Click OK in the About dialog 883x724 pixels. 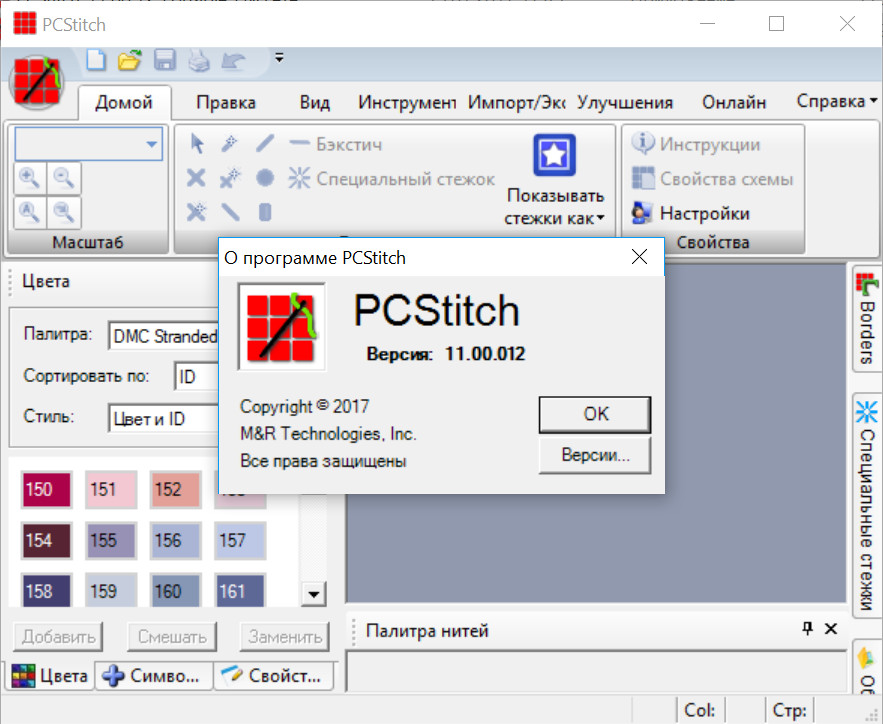click(595, 414)
